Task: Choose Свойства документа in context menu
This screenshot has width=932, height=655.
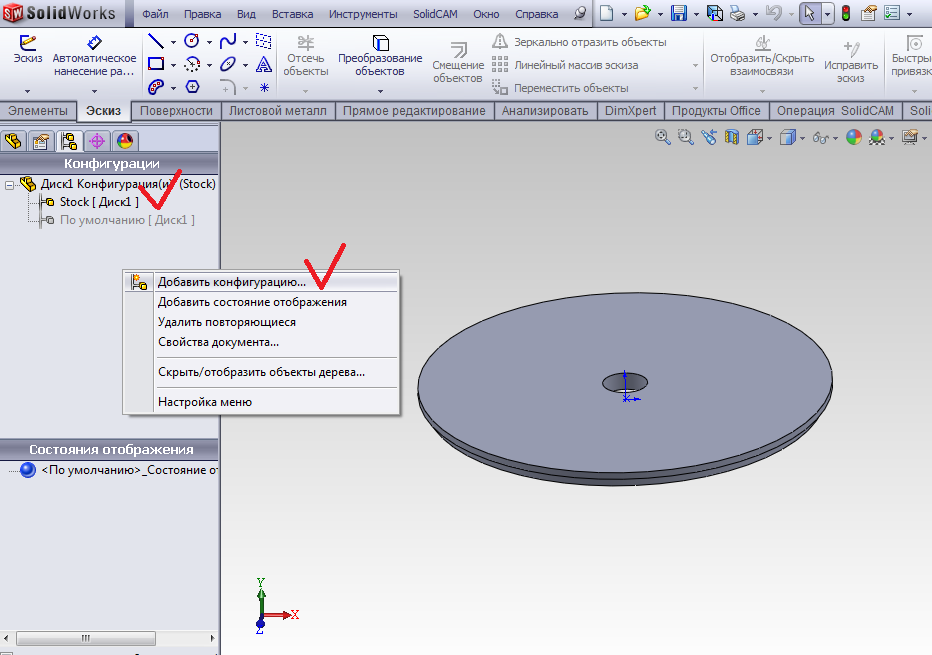Action: click(x=262, y=342)
